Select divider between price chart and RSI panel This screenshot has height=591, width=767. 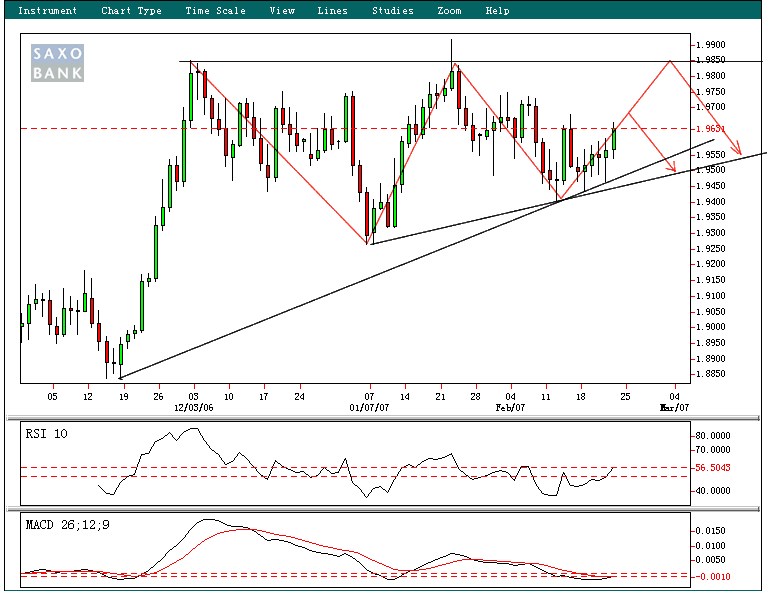(383, 418)
